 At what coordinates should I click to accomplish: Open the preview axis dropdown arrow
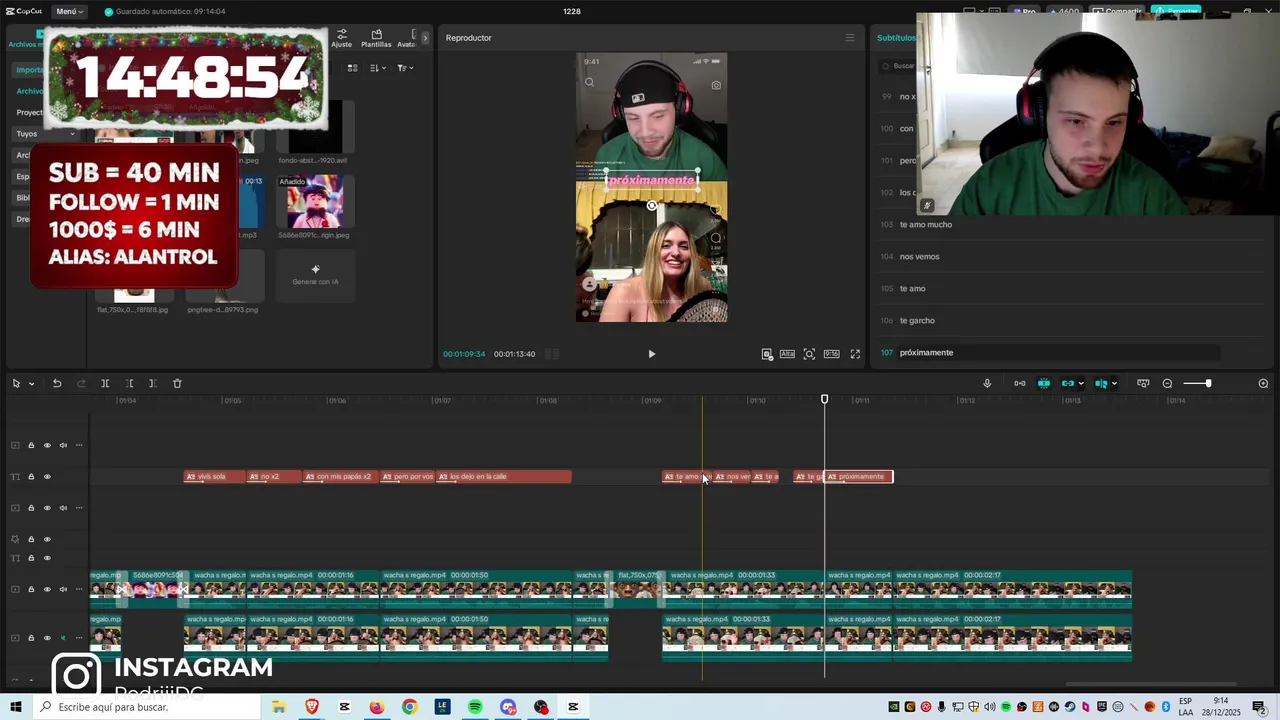(1114, 384)
